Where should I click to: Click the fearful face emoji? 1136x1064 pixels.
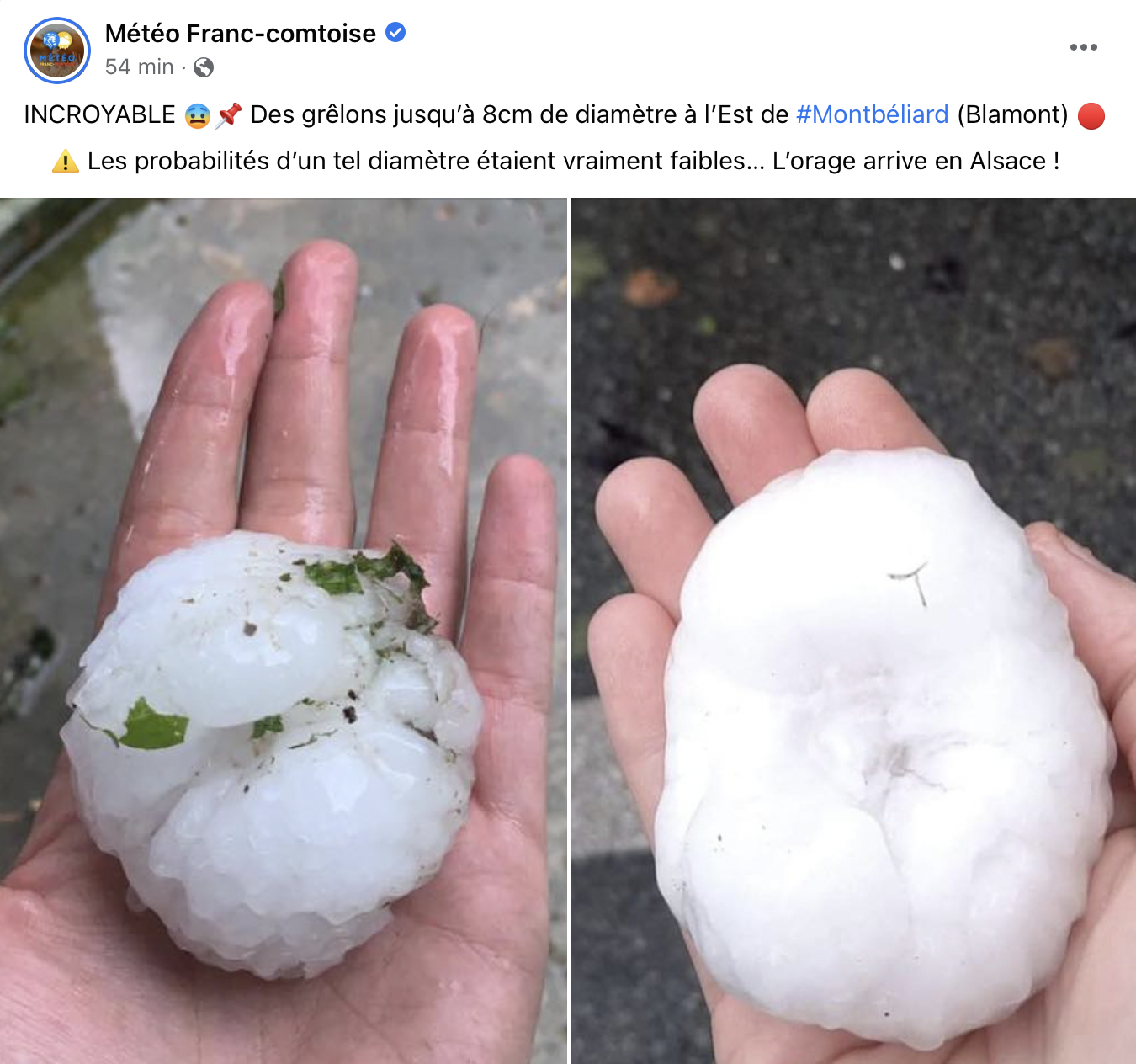(197, 115)
